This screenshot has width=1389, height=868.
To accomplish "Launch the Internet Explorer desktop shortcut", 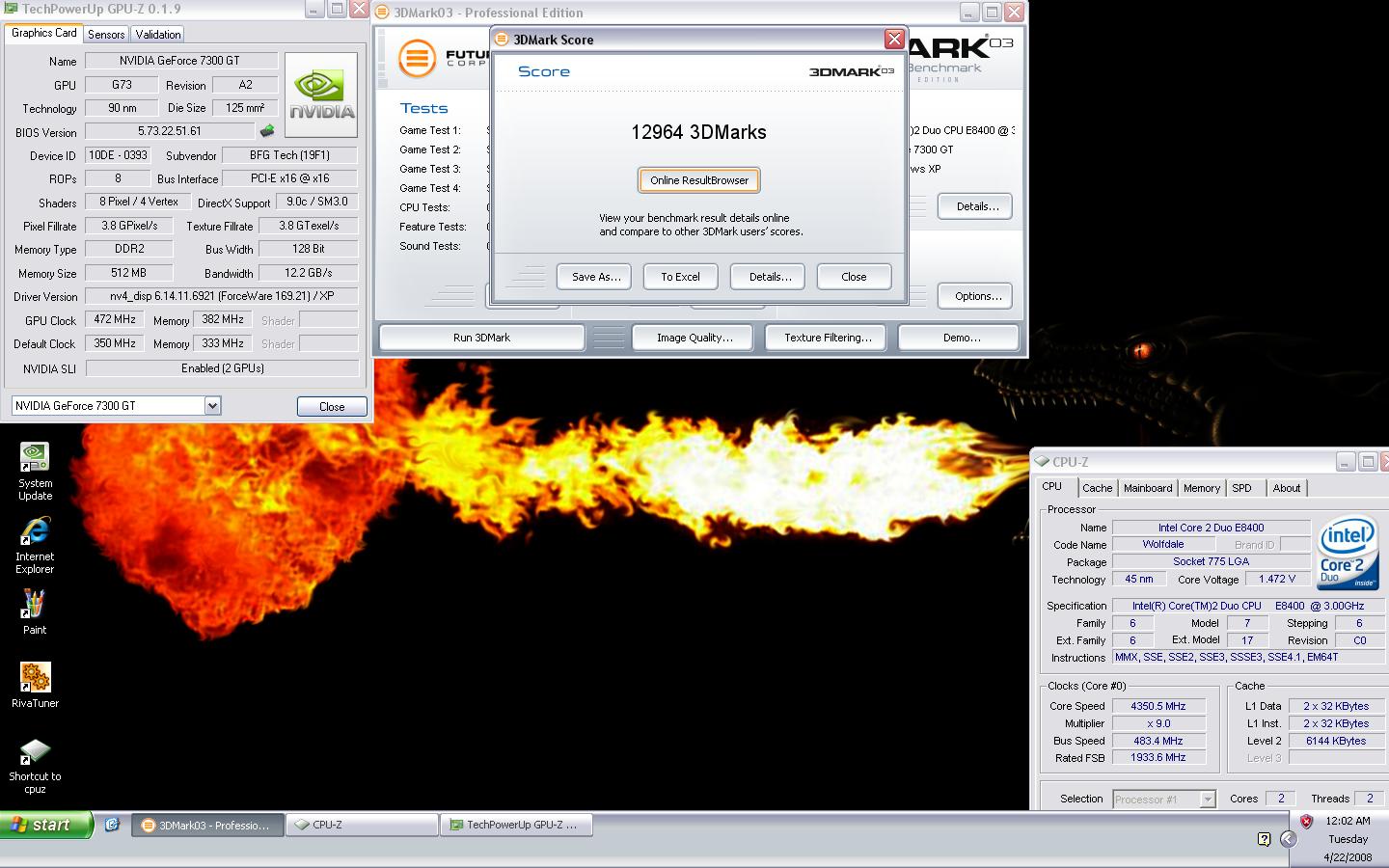I will point(35,545).
